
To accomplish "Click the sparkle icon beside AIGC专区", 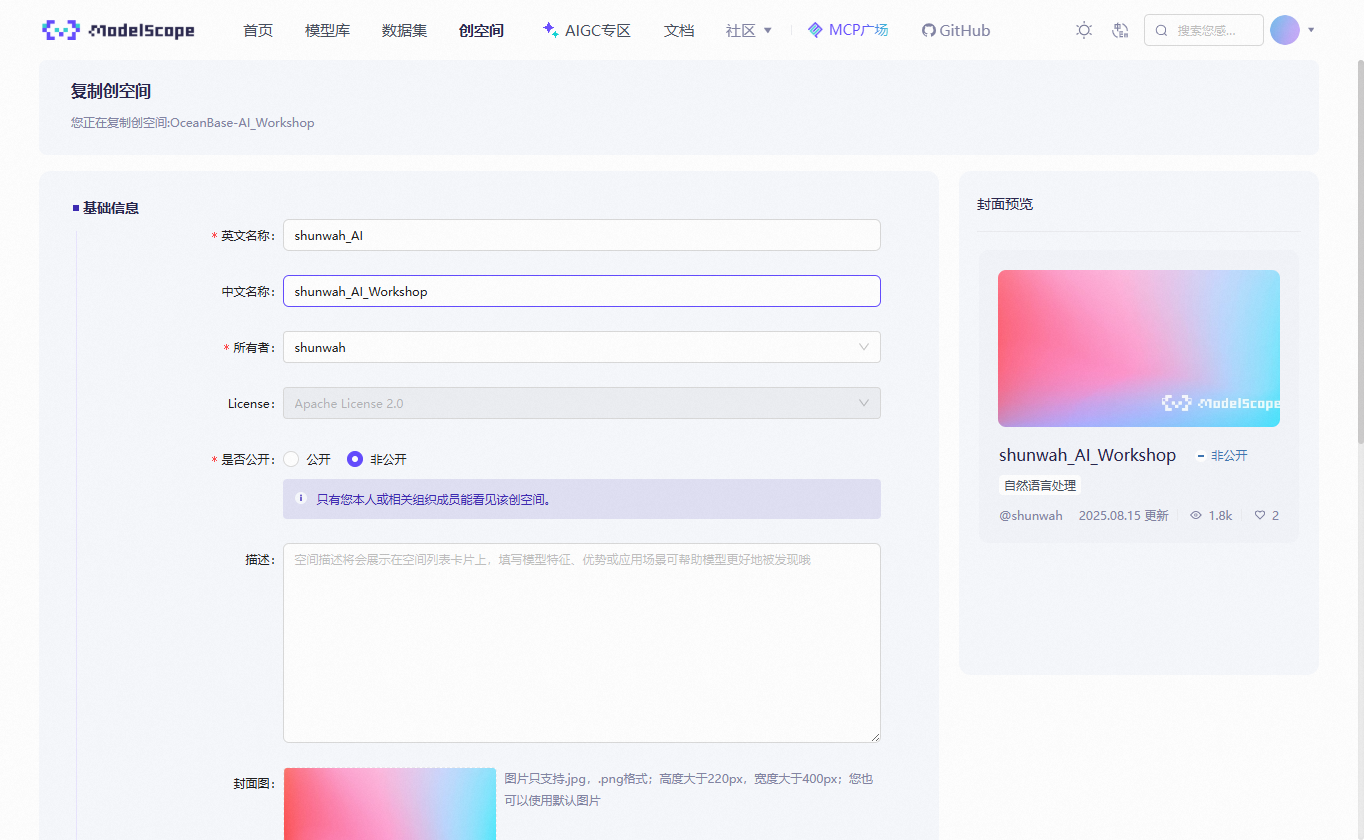I will 550,30.
